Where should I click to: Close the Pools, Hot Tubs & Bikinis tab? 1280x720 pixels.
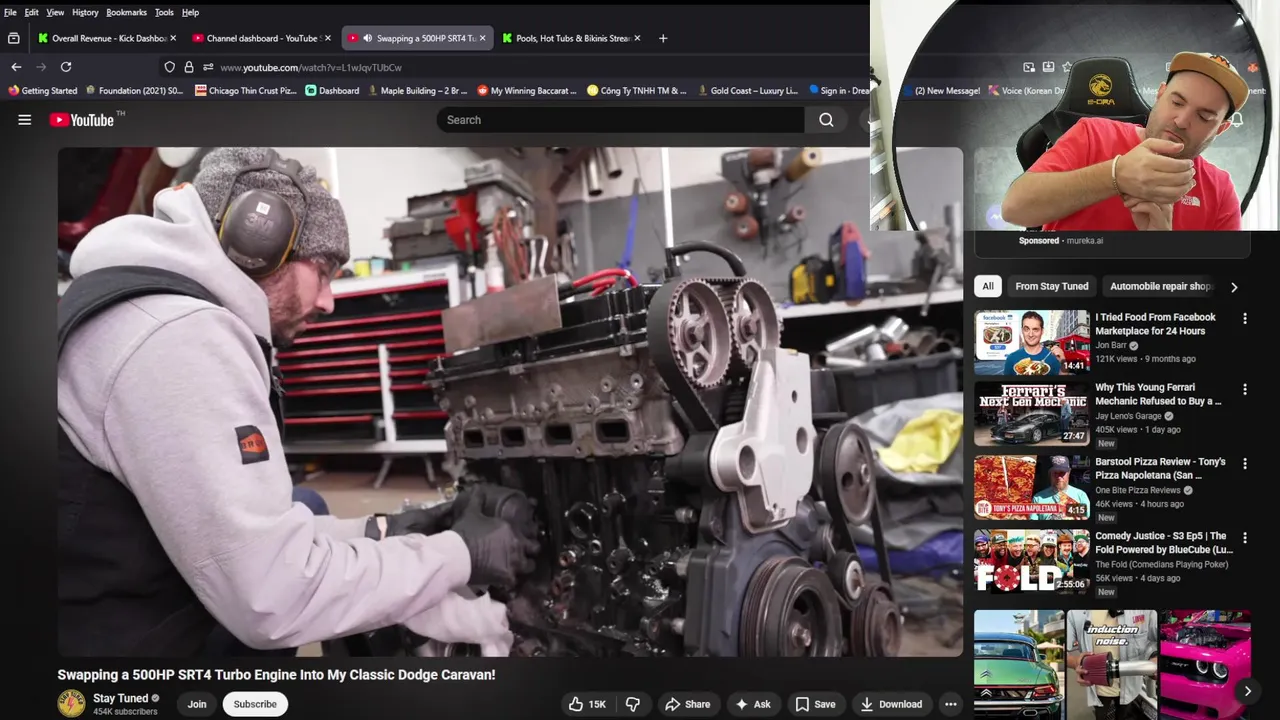(637, 38)
